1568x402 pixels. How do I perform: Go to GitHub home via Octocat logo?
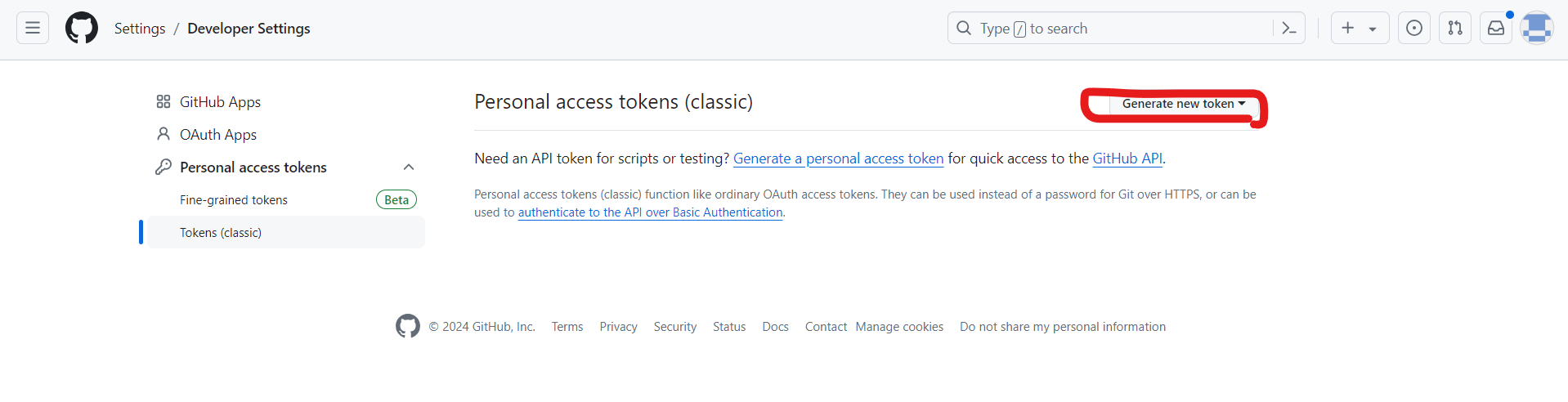pos(82,28)
